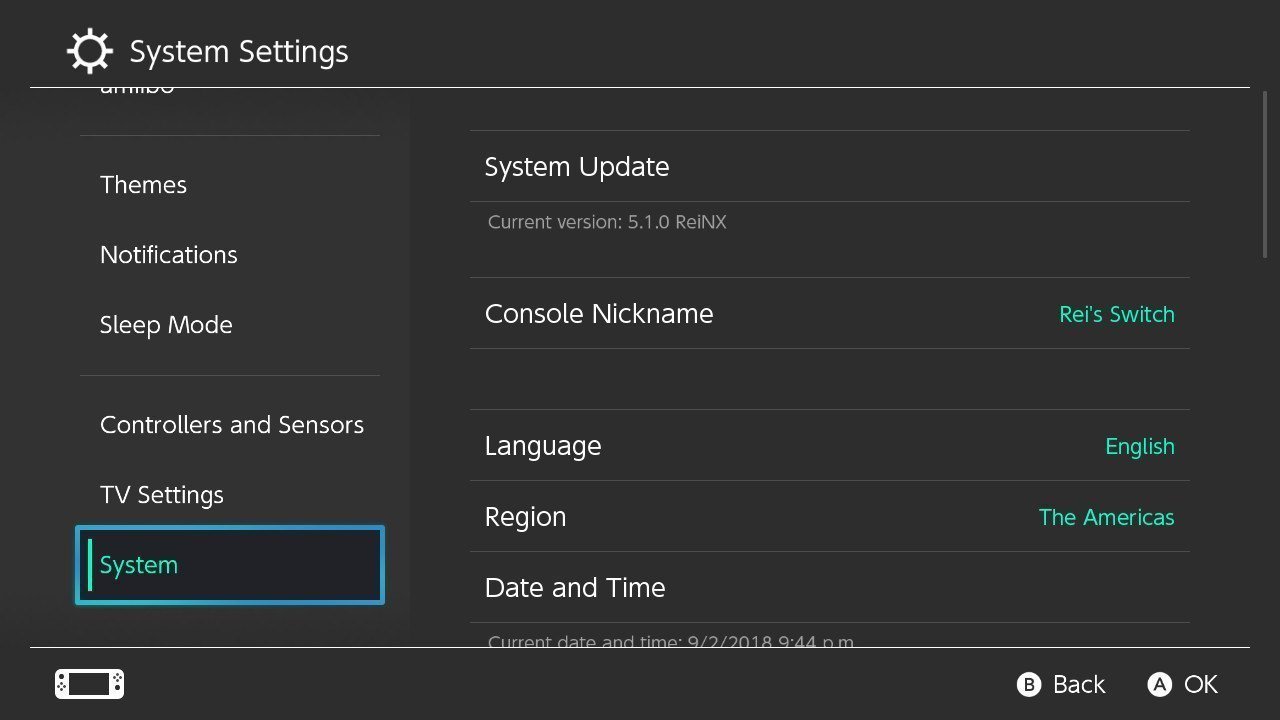
Task: Open Date and Time settings
Action: pos(830,587)
